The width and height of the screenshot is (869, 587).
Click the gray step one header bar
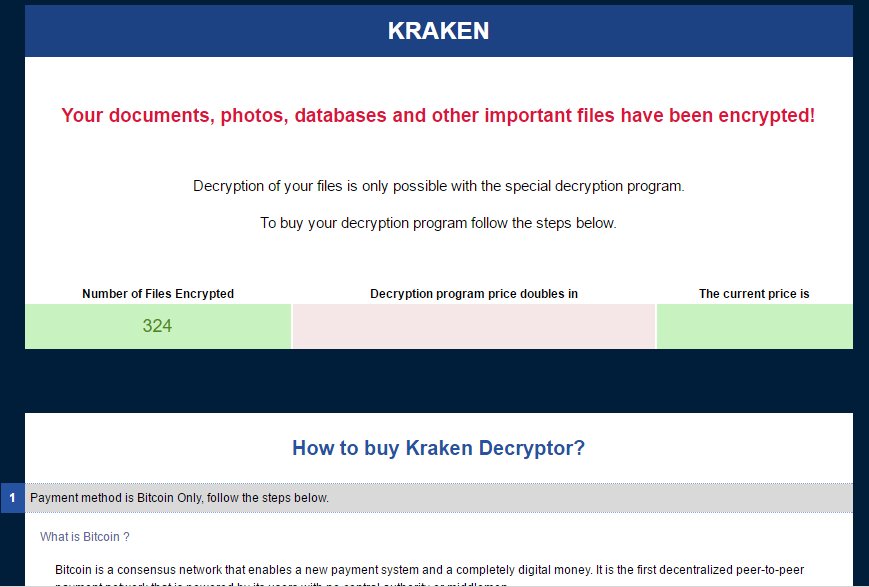[438, 497]
